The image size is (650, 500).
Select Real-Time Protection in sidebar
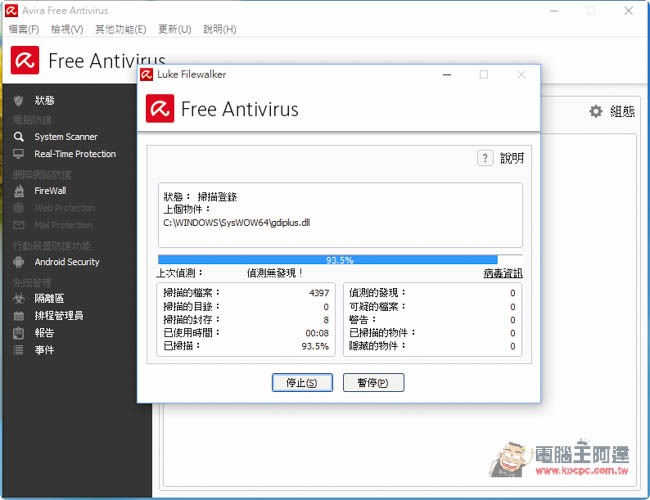tap(75, 154)
